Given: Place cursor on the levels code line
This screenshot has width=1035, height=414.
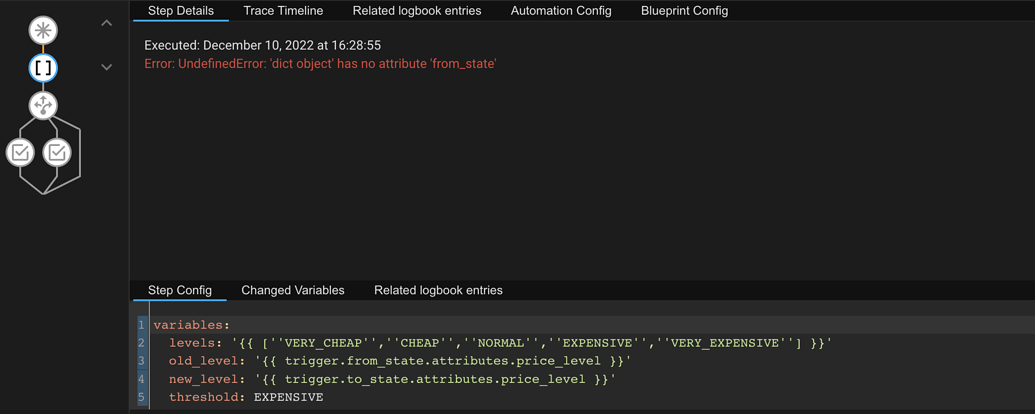Looking at the screenshot, I should click(500, 343).
